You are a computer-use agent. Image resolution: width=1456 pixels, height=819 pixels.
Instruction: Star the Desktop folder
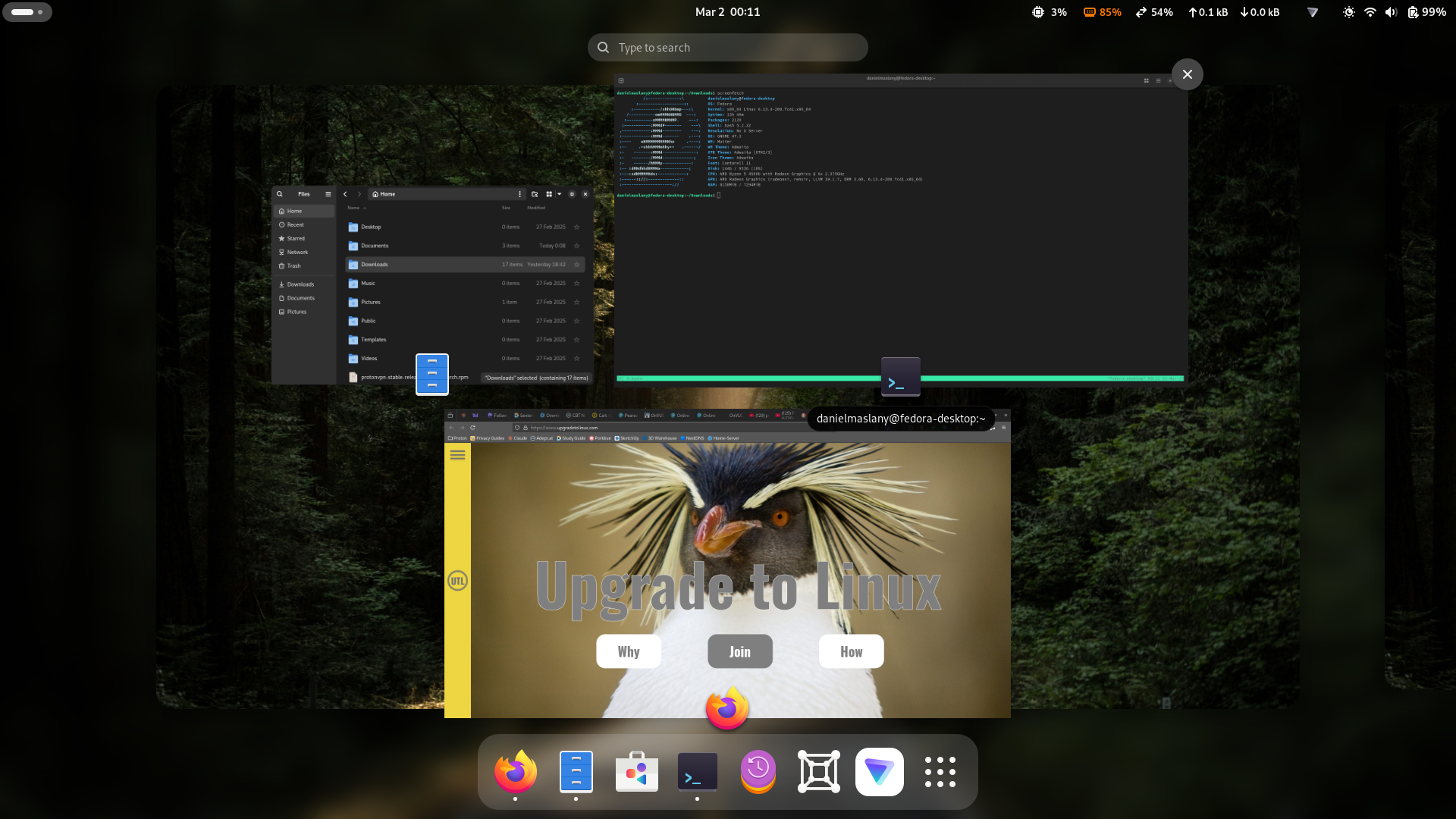576,227
